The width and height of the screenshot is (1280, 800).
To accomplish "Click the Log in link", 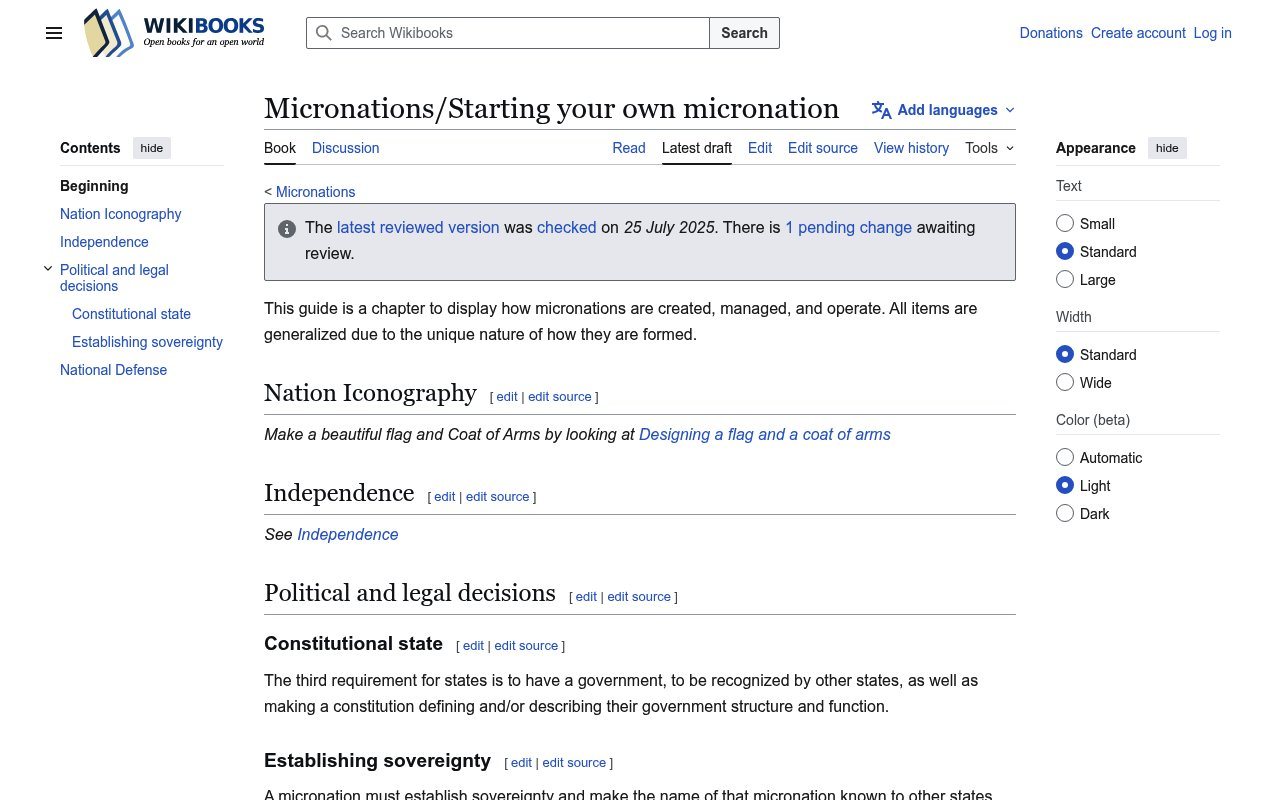I will pyautogui.click(x=1212, y=33).
